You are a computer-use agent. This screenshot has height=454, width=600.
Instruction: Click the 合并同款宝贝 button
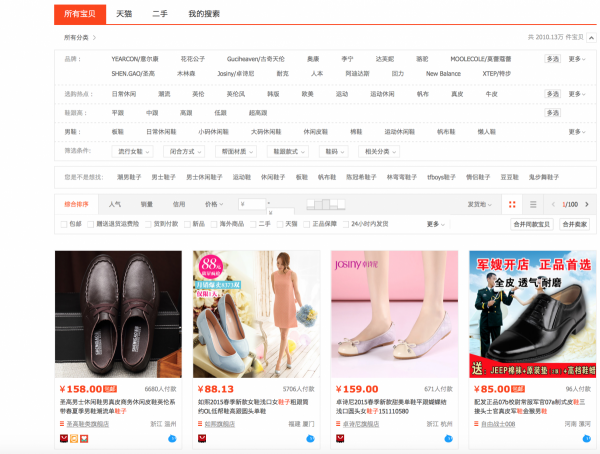coord(532,224)
